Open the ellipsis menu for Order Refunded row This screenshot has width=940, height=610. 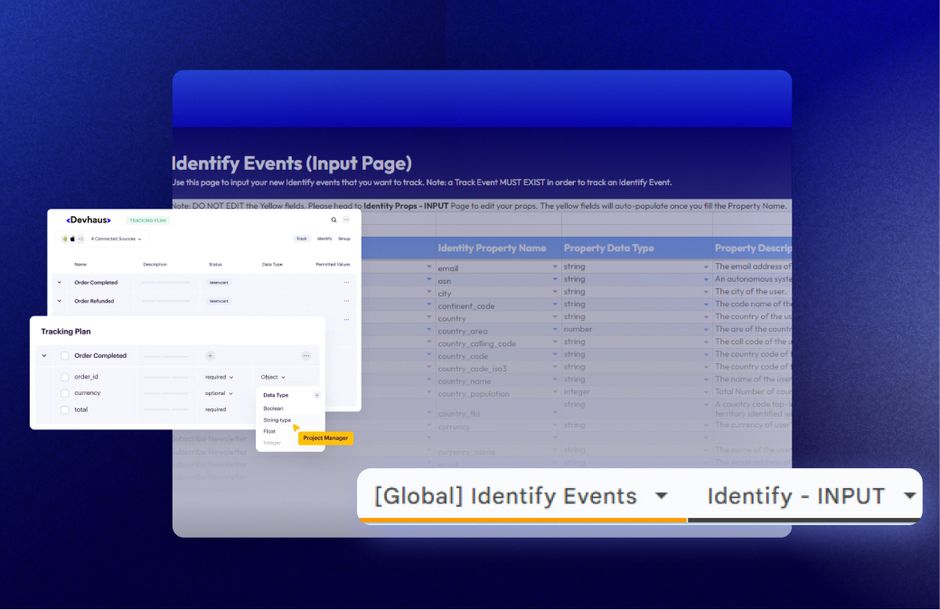pos(347,301)
